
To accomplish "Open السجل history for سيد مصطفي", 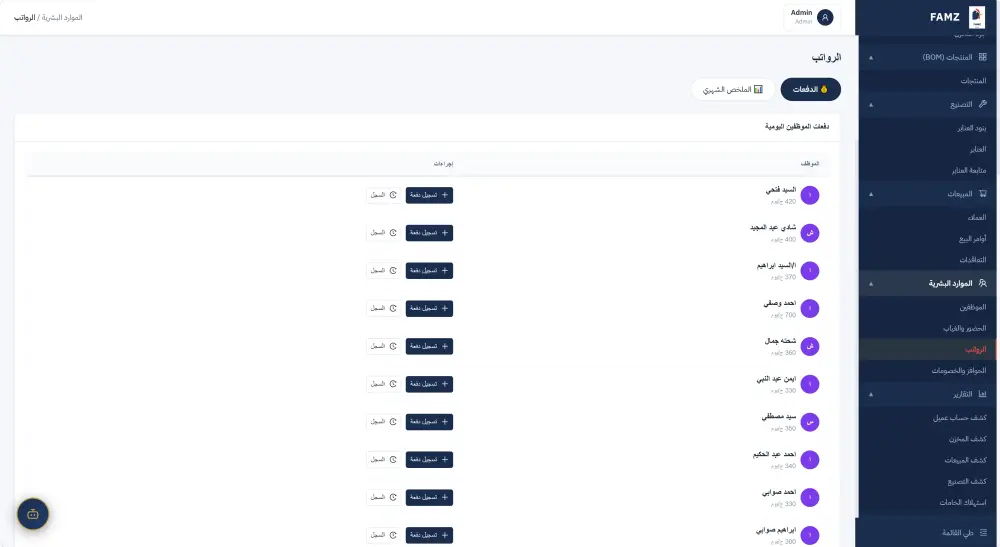I will 384,421.
